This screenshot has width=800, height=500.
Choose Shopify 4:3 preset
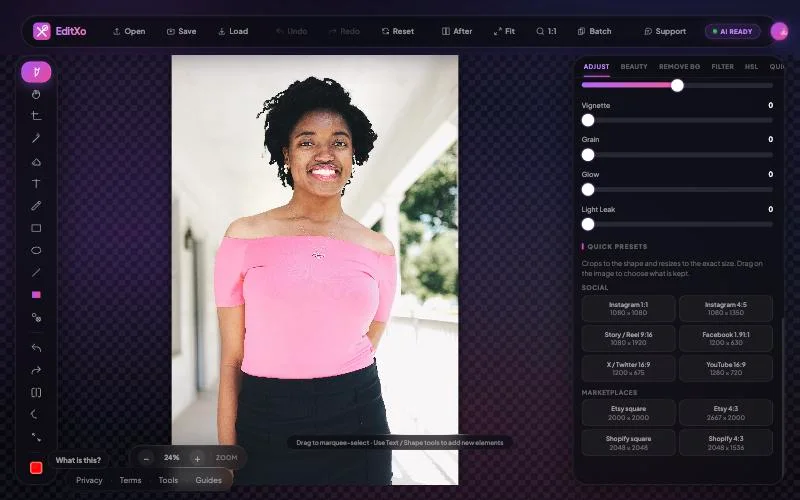tap(726, 443)
